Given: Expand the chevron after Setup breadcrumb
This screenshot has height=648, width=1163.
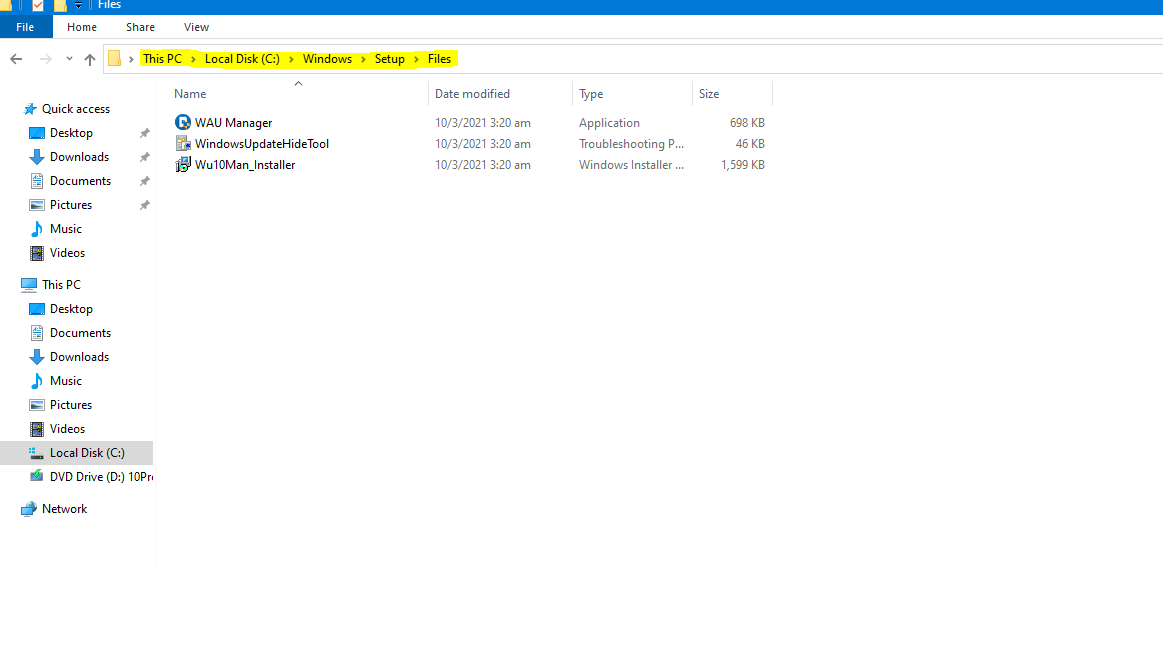Looking at the screenshot, I should coord(416,59).
